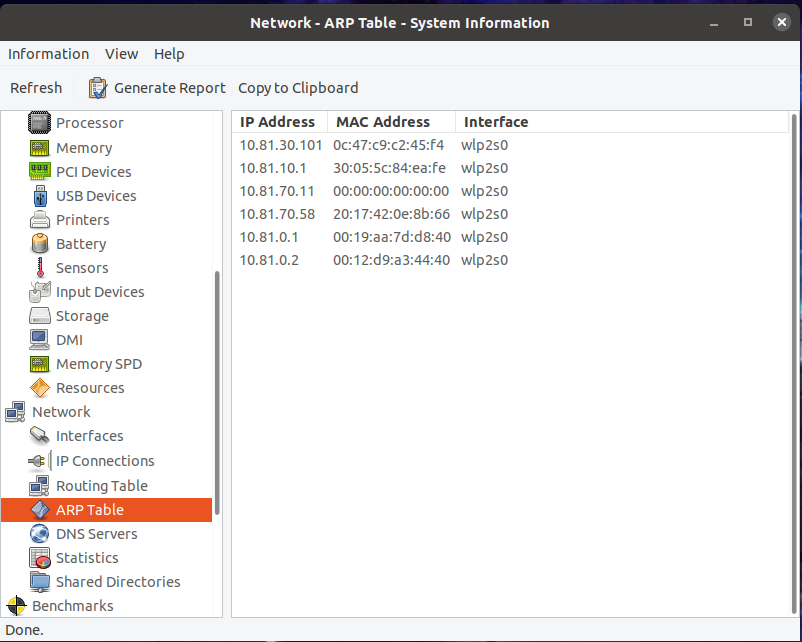Open Sensors via thermometer icon
This screenshot has width=802, height=642.
click(40, 268)
